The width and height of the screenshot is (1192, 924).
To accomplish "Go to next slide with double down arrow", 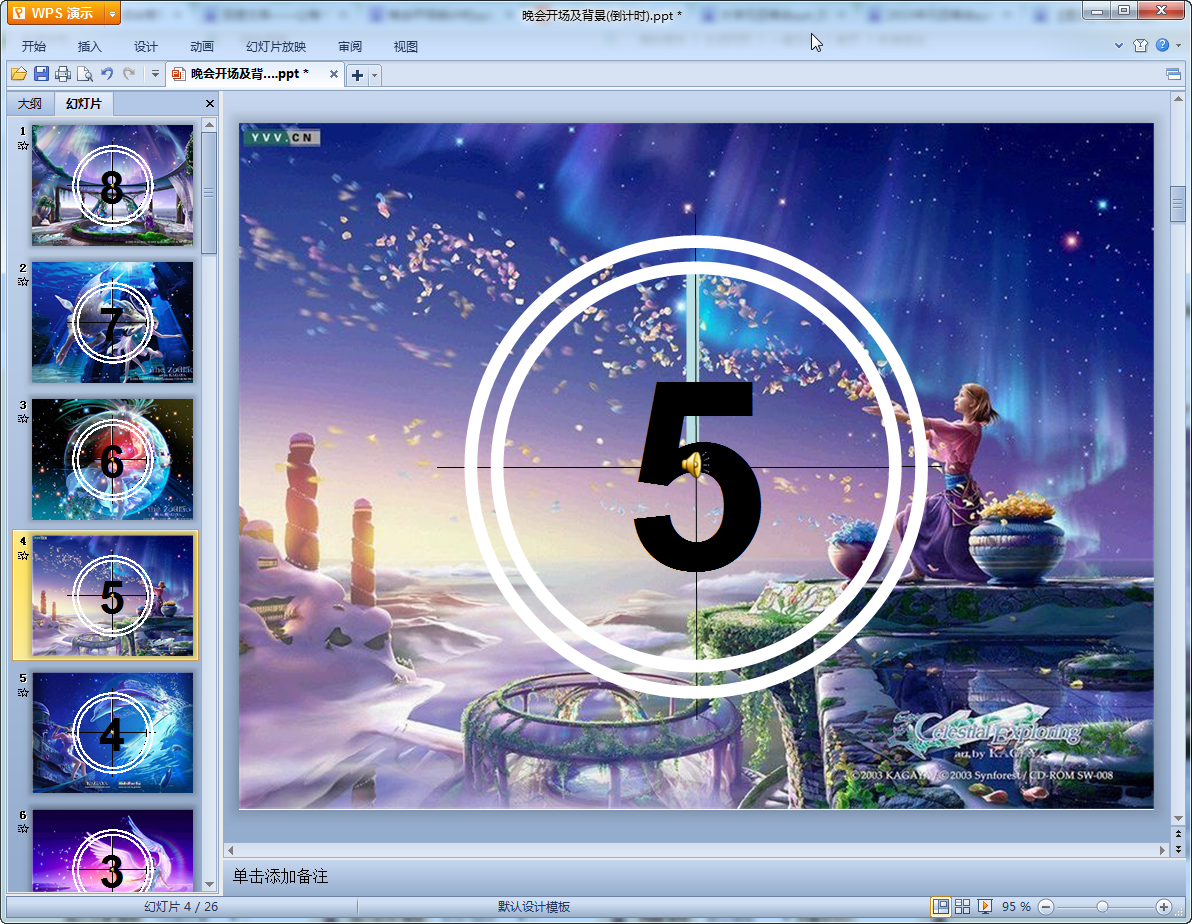I will click(x=1178, y=849).
